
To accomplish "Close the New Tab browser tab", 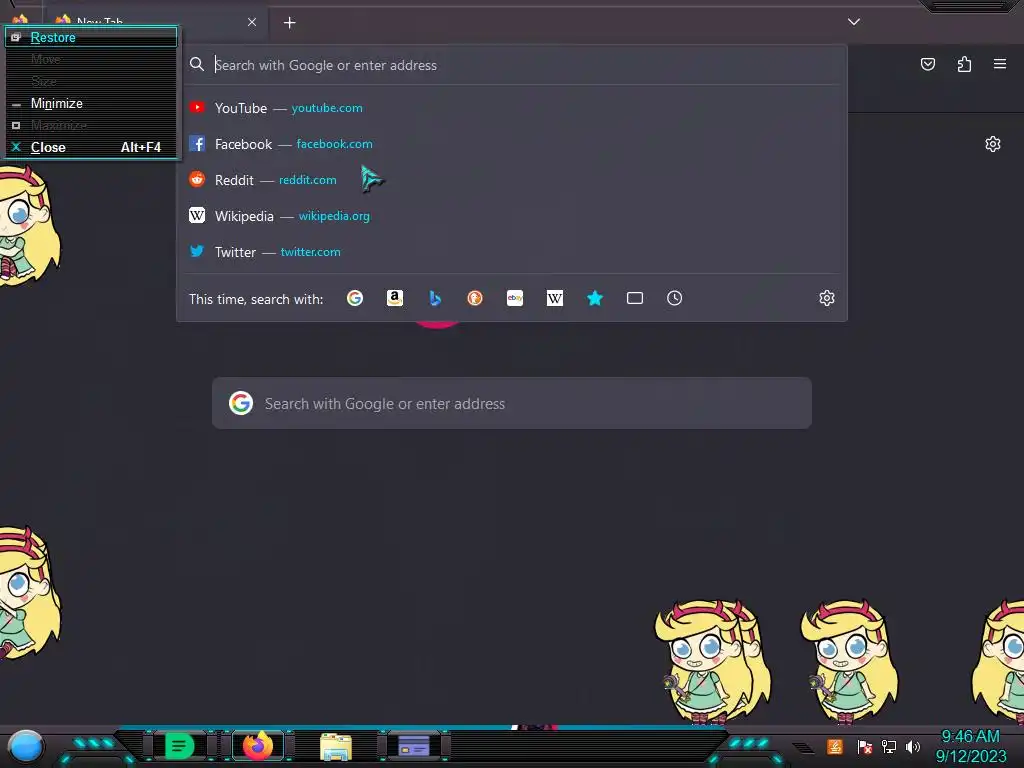I will tap(252, 22).
